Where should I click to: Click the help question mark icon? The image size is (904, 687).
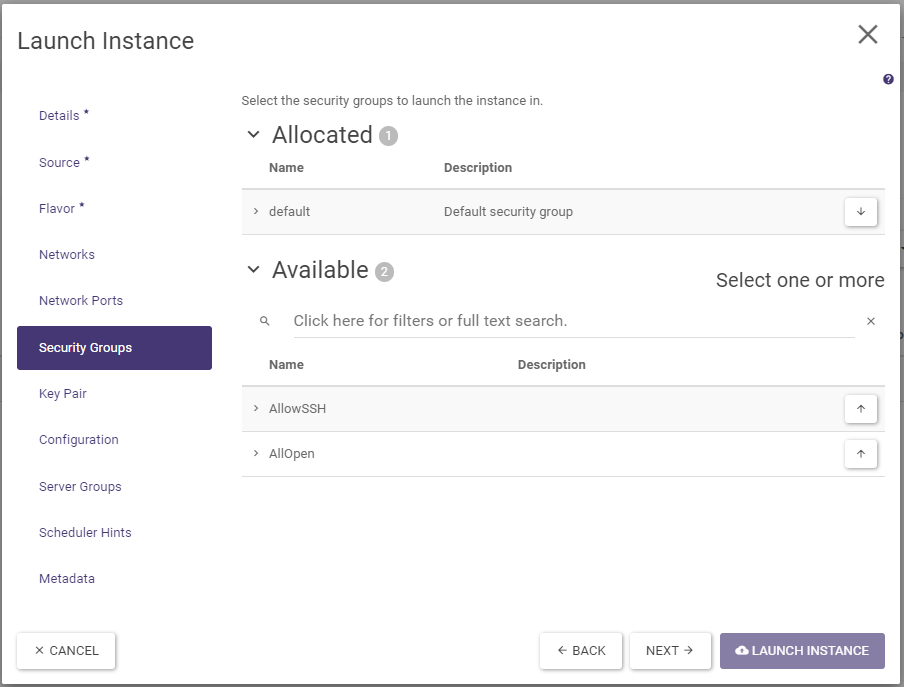point(888,80)
